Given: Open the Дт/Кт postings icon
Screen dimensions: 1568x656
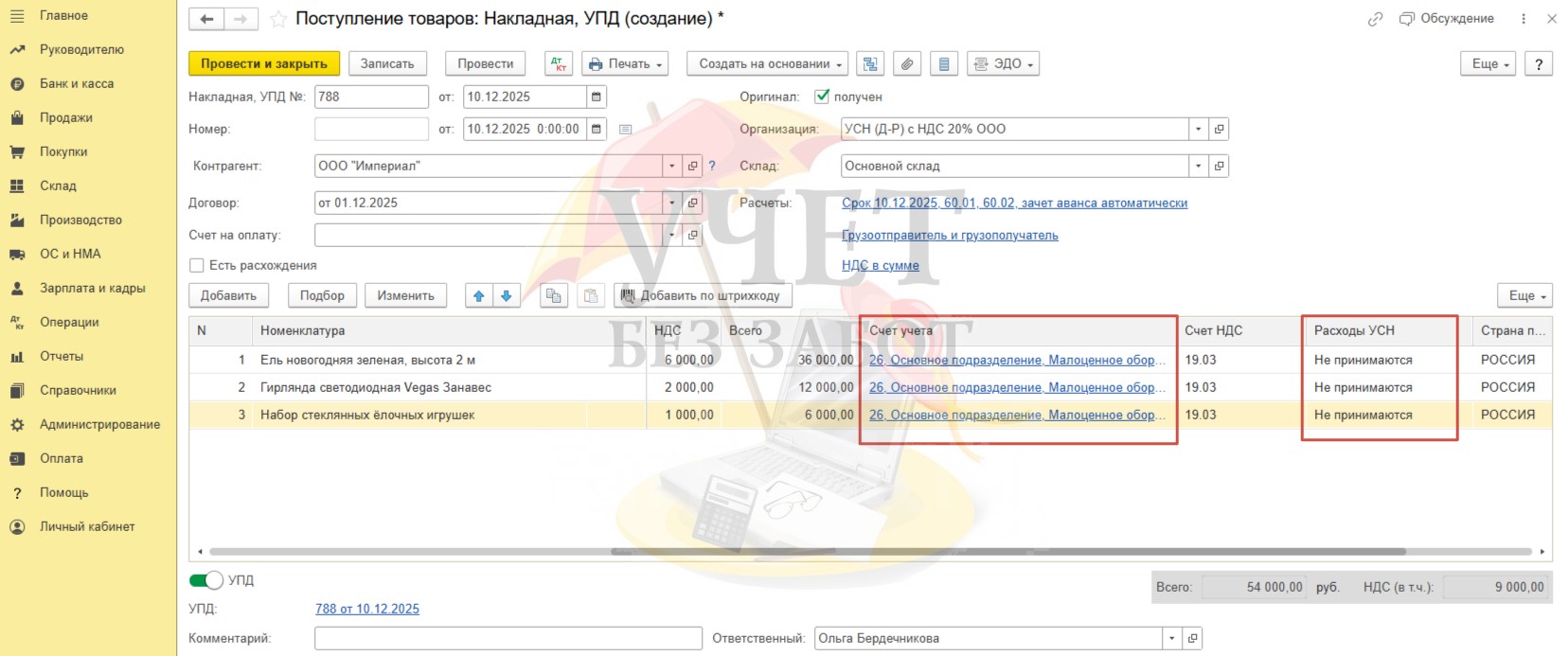Looking at the screenshot, I should pos(559,63).
